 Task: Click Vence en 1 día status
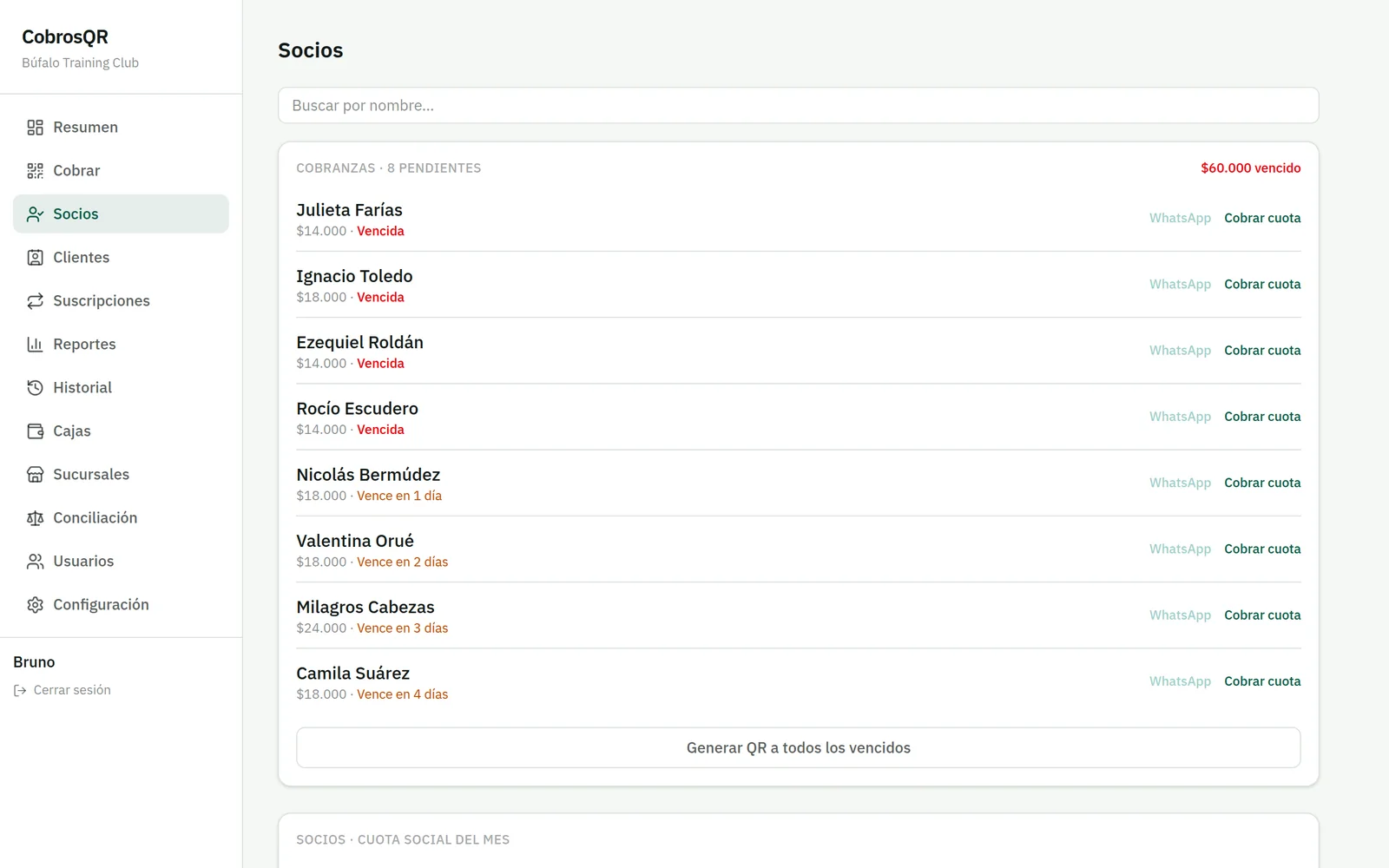(x=399, y=496)
